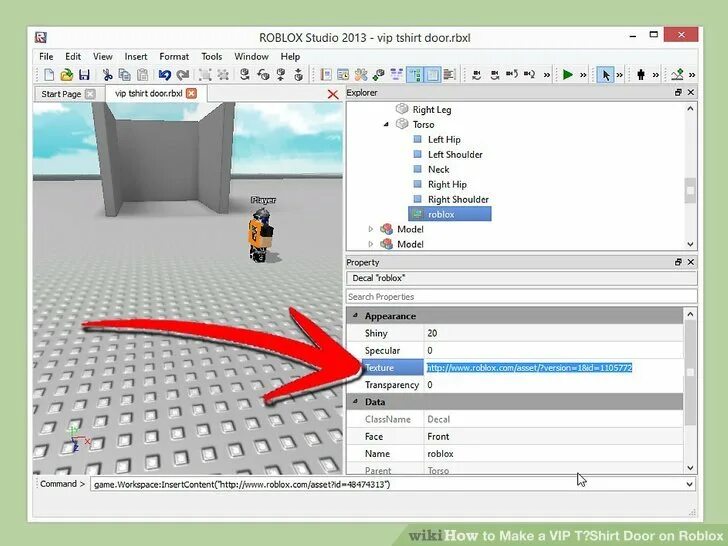
Task: Click the Paste clipboard icon
Action: pos(143,74)
